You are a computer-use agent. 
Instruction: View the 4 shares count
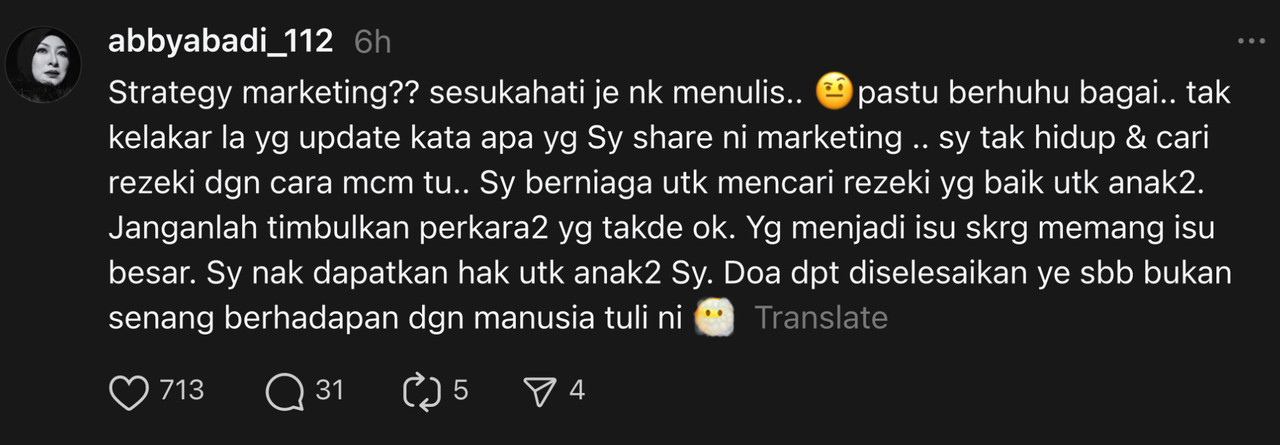[576, 390]
